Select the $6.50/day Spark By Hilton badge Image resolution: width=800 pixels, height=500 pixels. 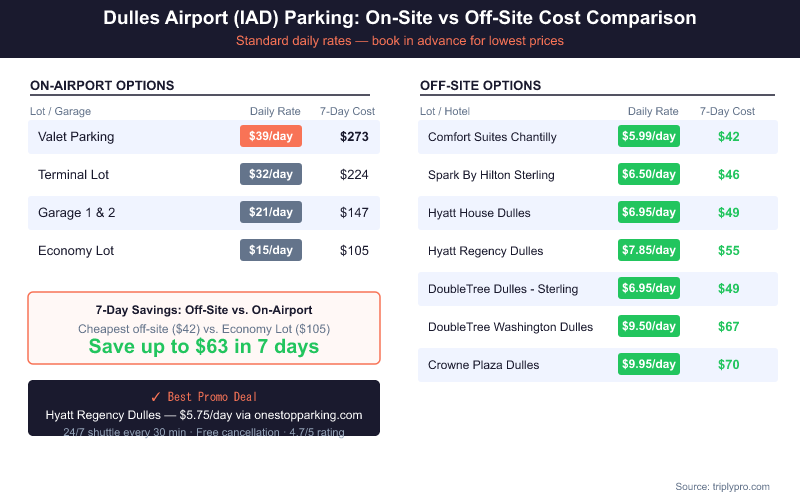click(649, 175)
